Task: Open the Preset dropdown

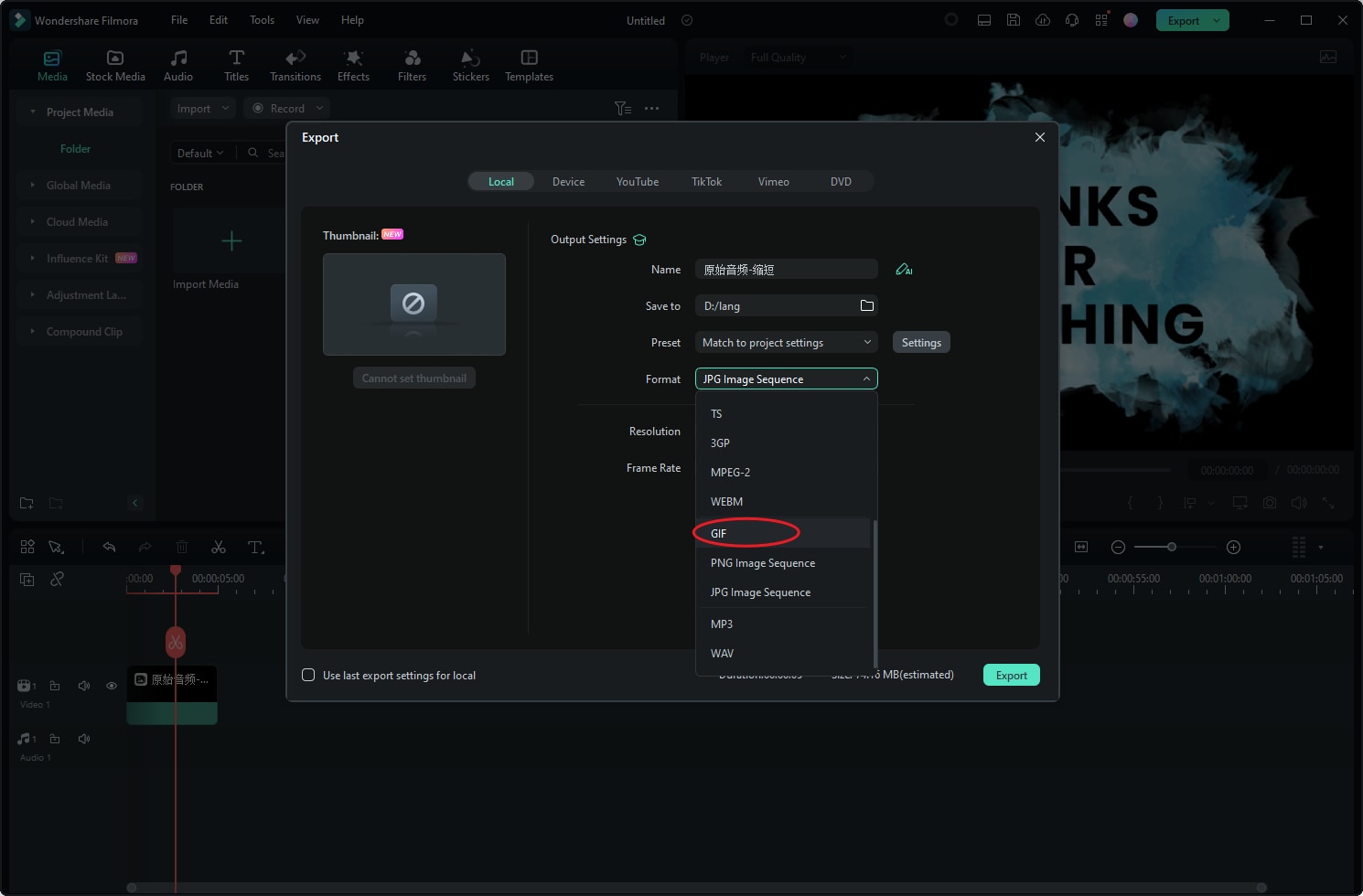Action: 787,342
